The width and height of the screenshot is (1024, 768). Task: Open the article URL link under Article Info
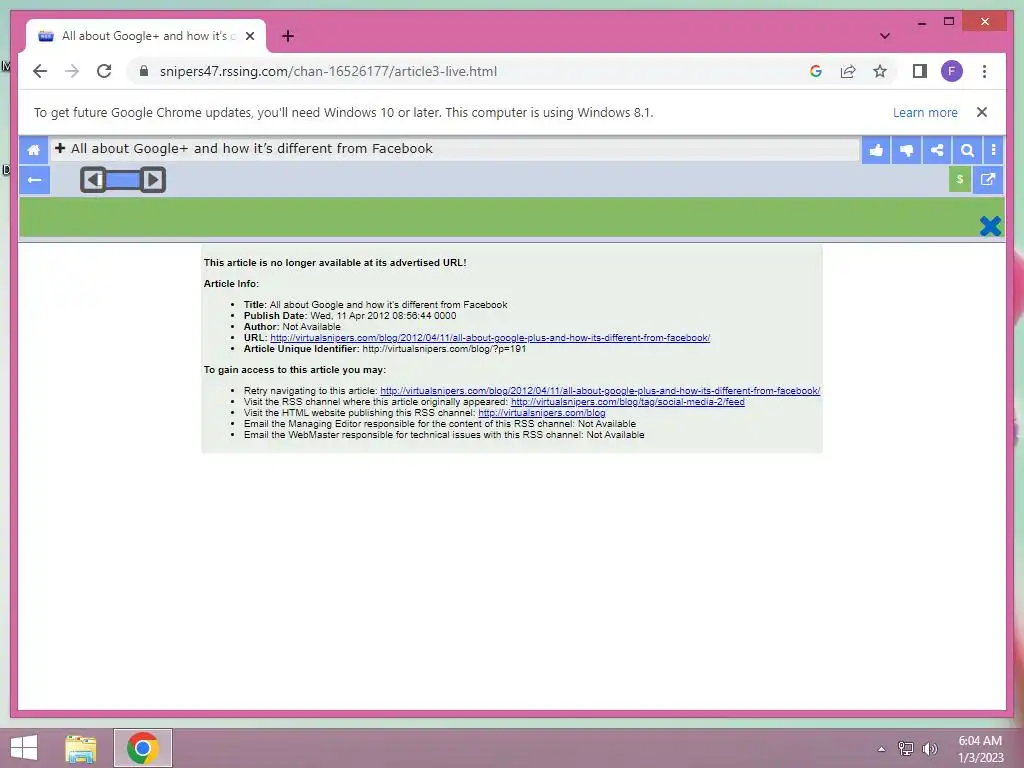pos(490,338)
